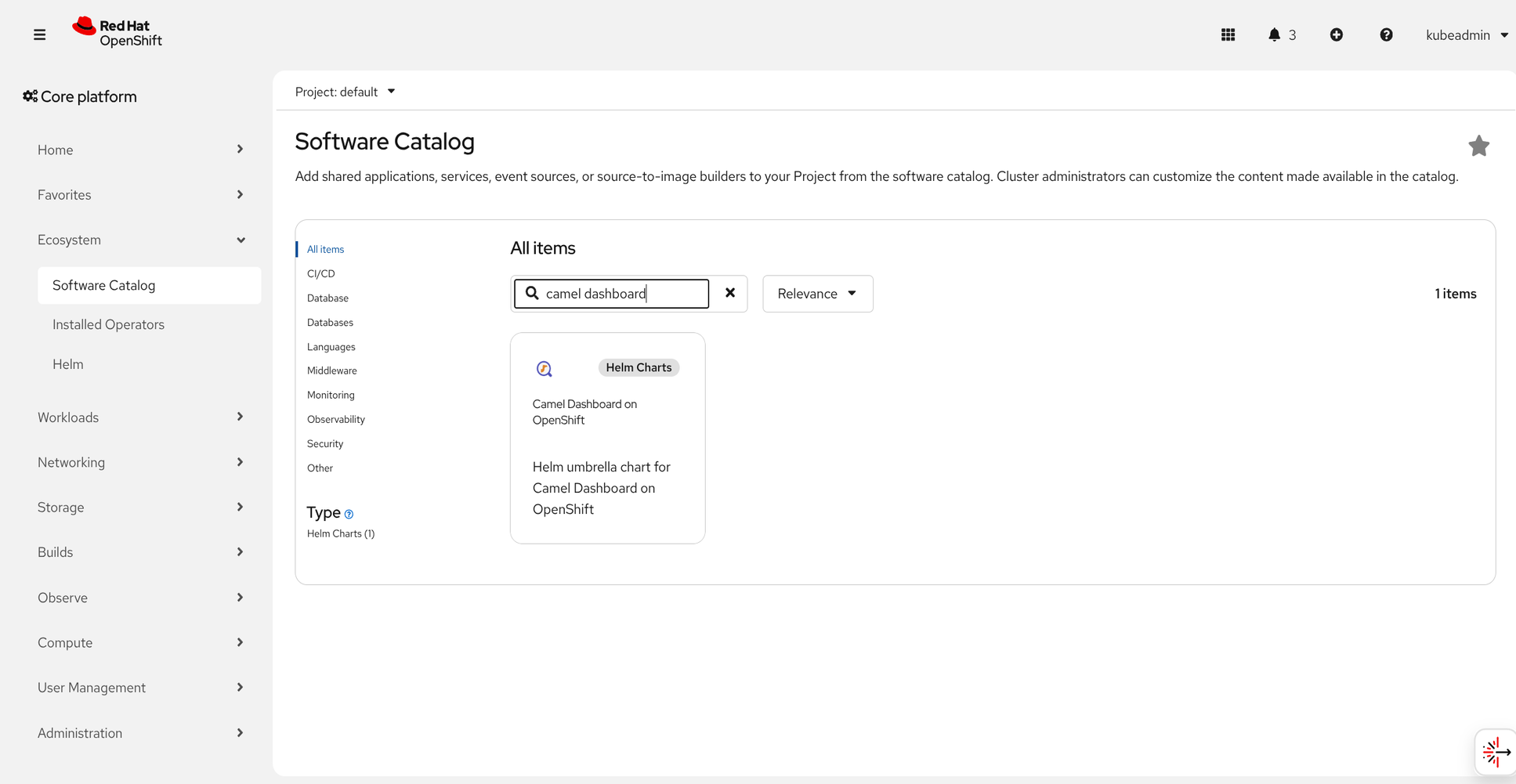The image size is (1516, 784).
Task: Click the plus quick create icon
Action: click(x=1337, y=34)
